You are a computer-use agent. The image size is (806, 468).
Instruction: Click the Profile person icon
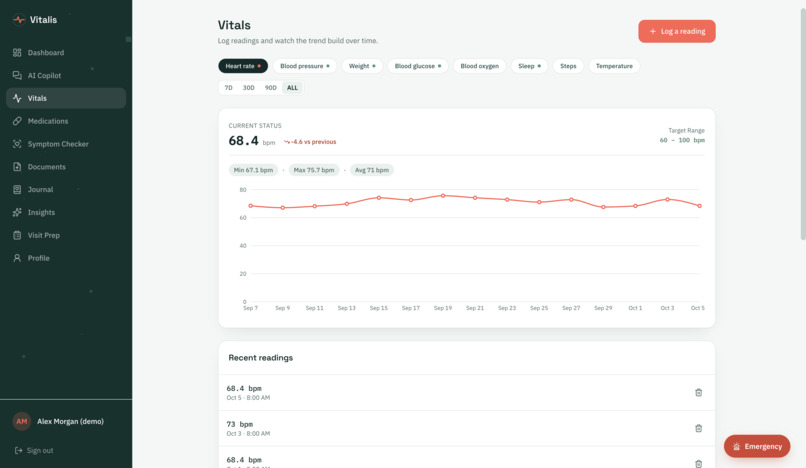click(17, 258)
